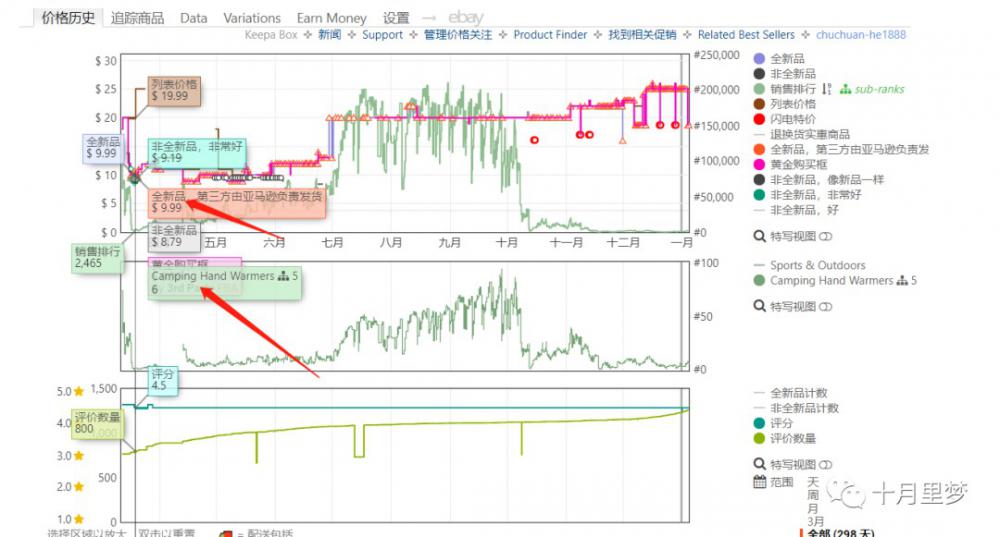Click 评分 4.5 tooltip label
Screen dimensions: 1000x537
pyautogui.click(x=163, y=380)
